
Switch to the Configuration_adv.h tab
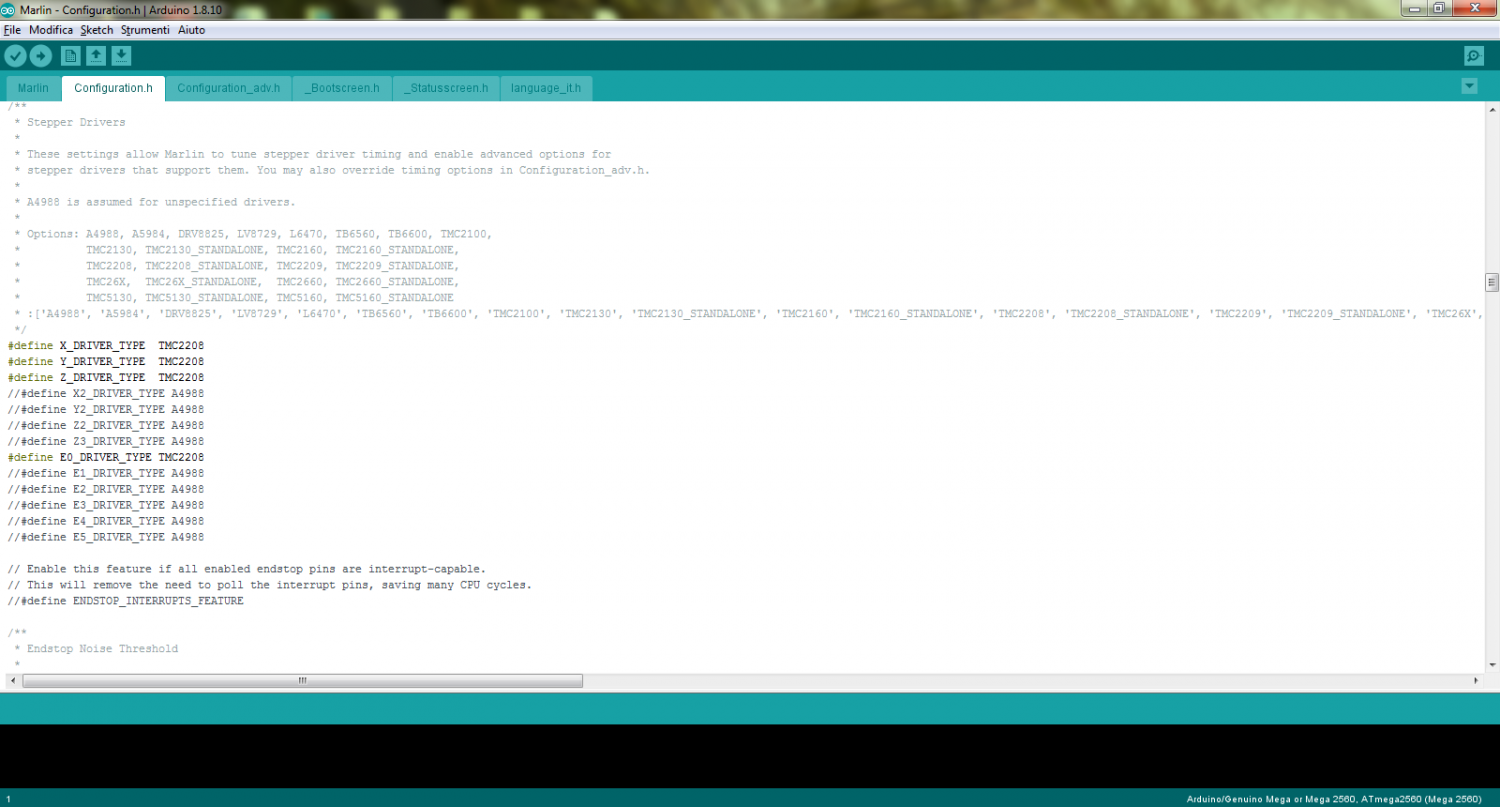pyautogui.click(x=229, y=88)
